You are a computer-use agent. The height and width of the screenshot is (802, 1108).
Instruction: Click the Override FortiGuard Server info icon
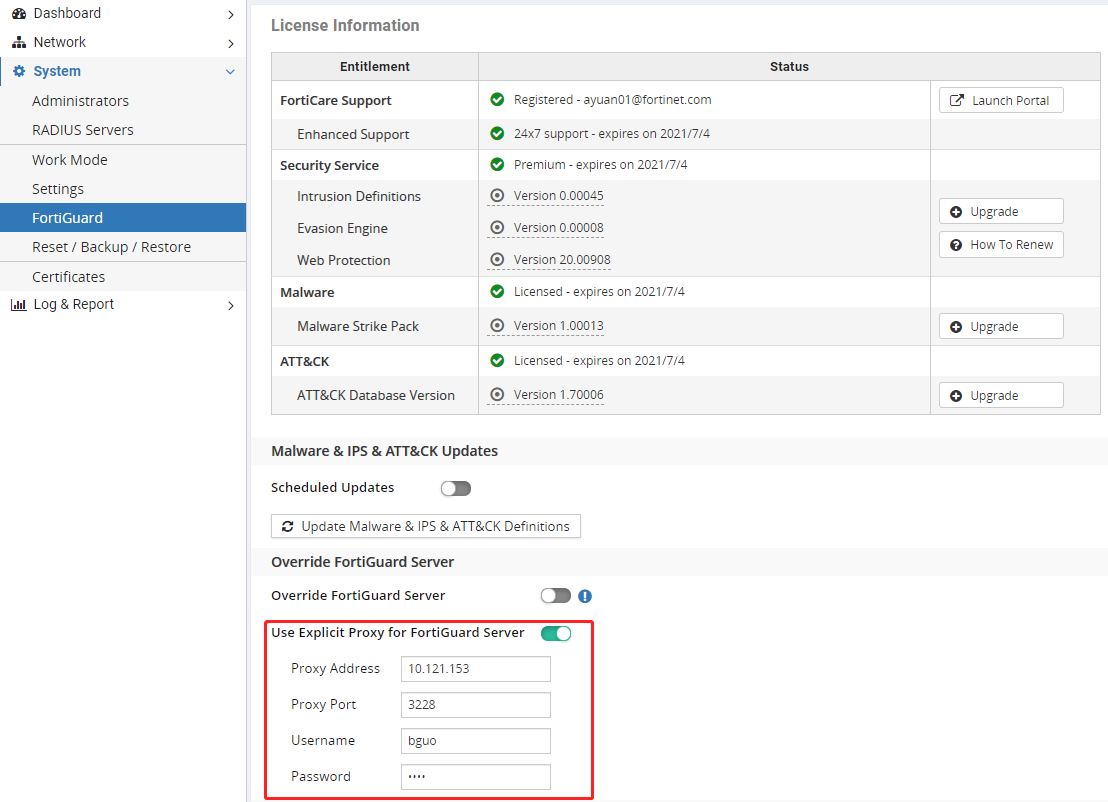point(585,596)
